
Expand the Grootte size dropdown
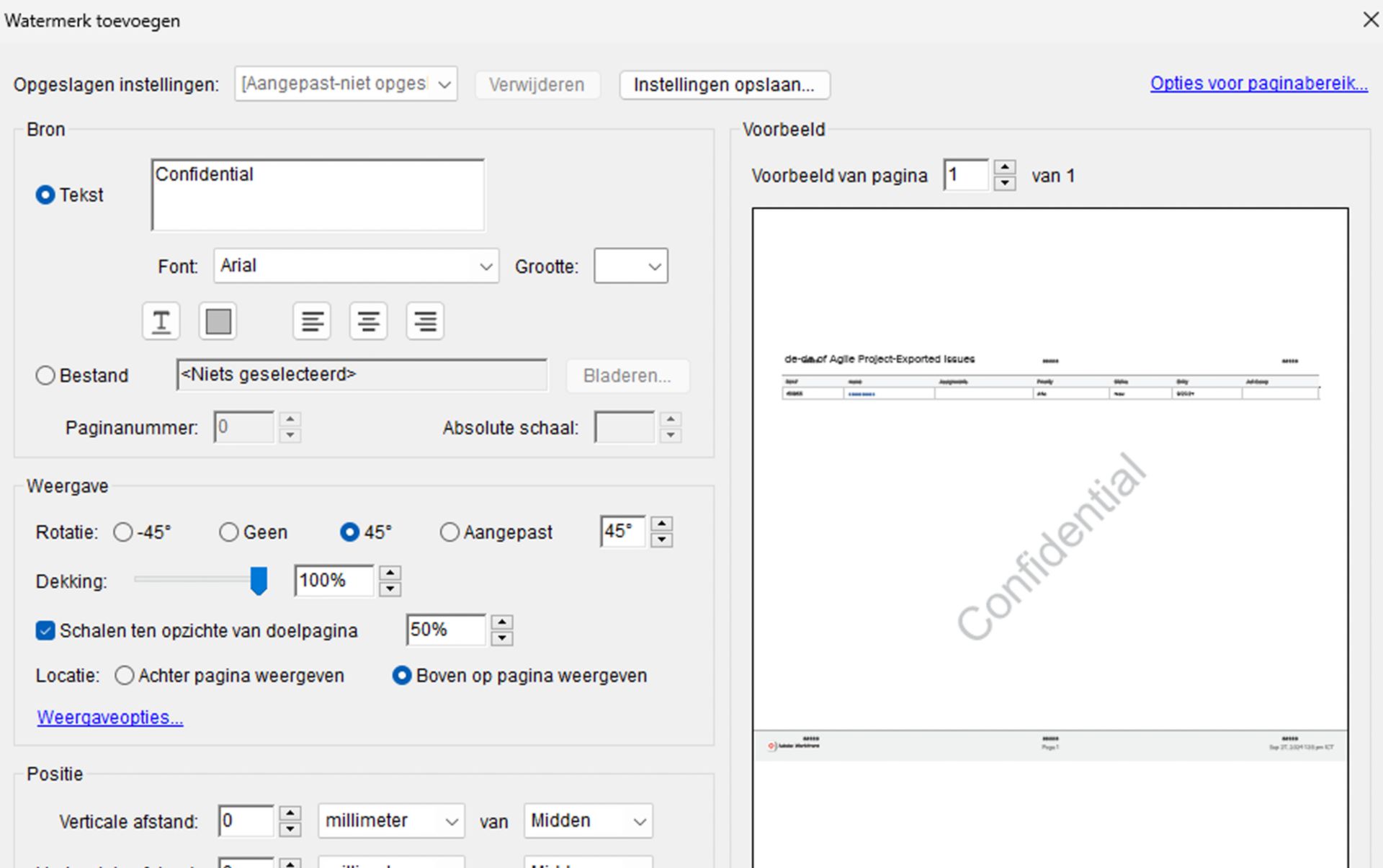point(631,267)
